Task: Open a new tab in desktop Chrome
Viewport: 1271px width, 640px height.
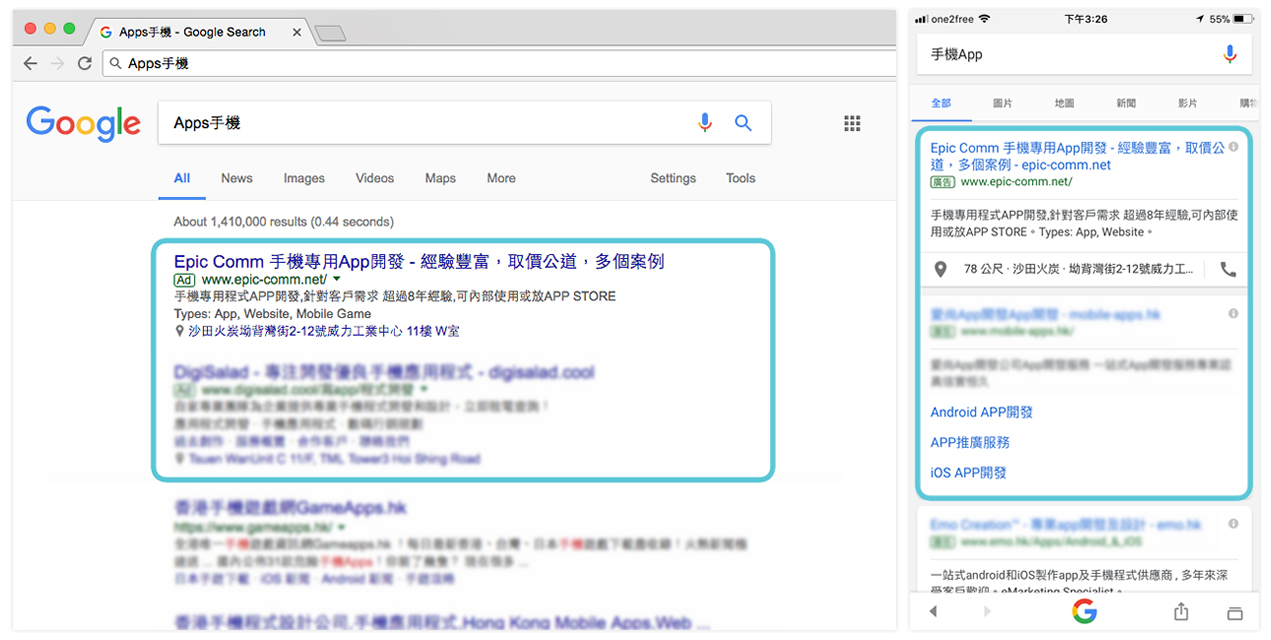Action: [x=329, y=33]
